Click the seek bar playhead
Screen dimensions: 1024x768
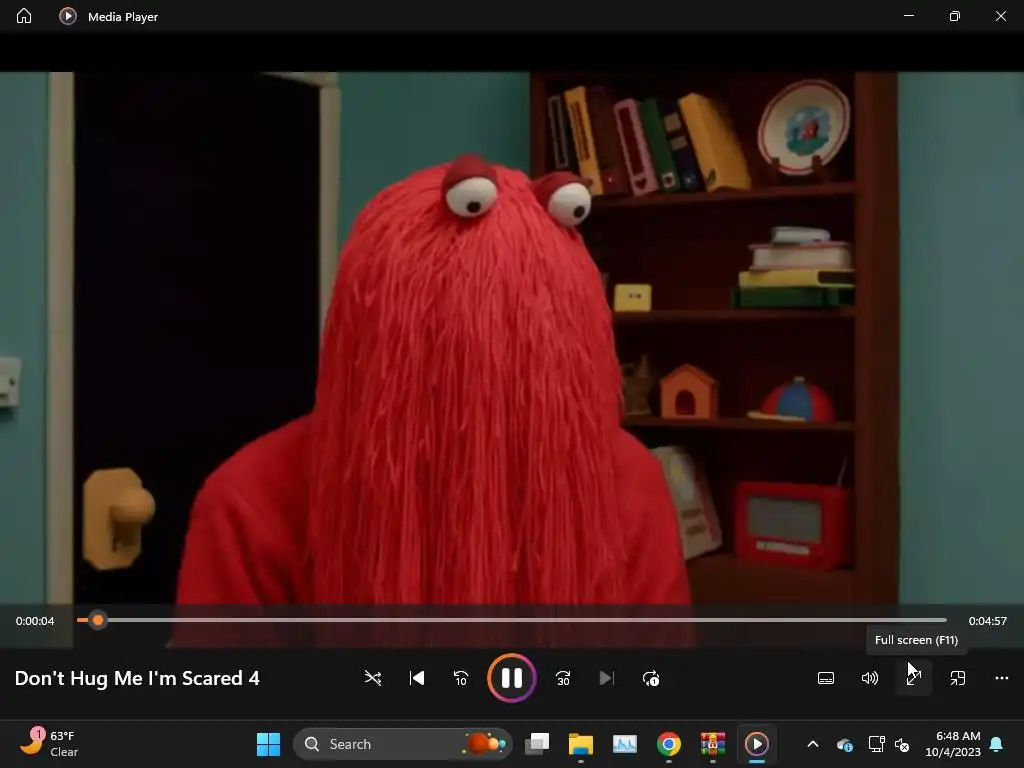click(98, 620)
